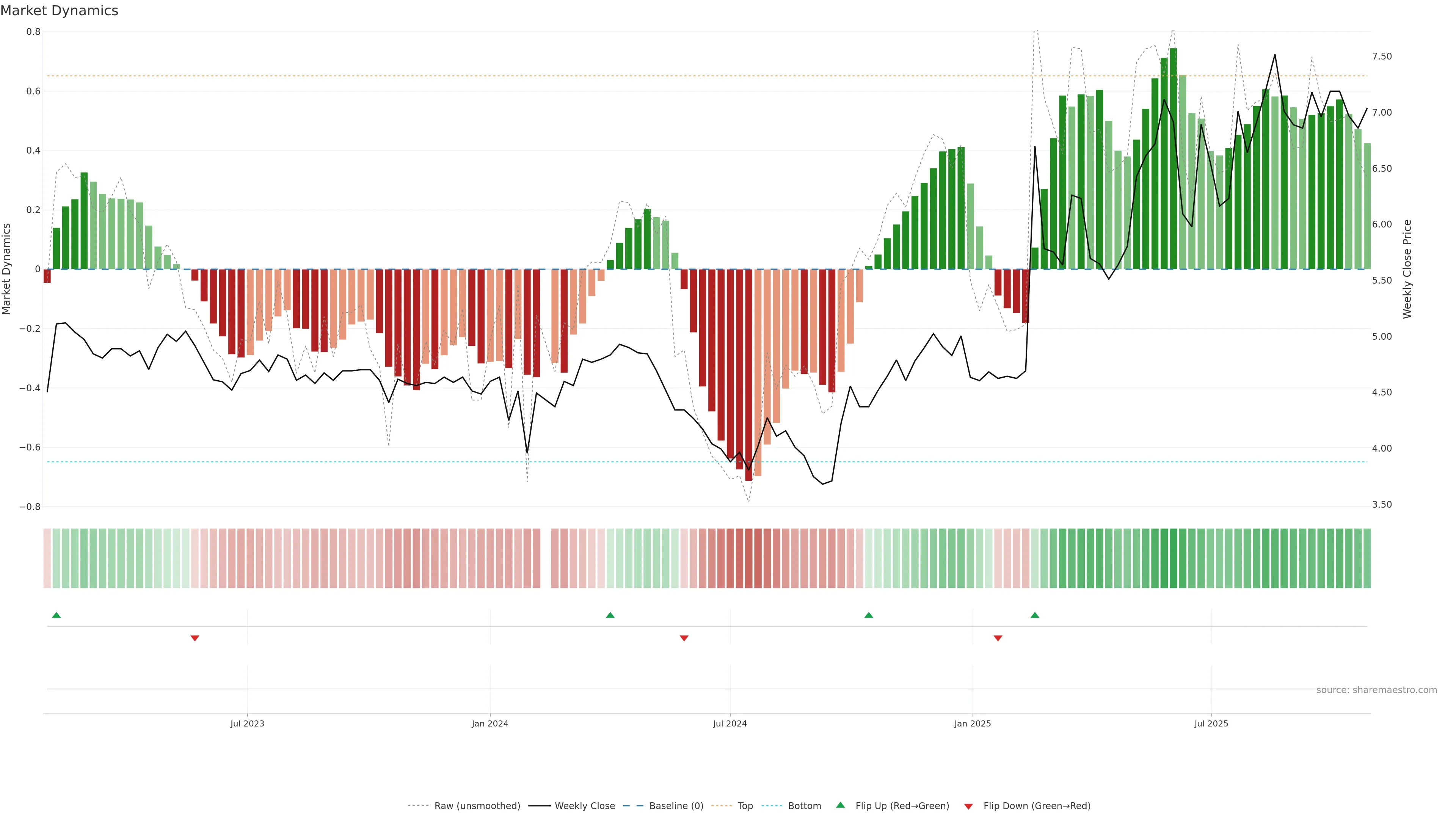This screenshot has height=819, width=1456.
Task: Hide the Bottom threshold legend series
Action: click(804, 806)
